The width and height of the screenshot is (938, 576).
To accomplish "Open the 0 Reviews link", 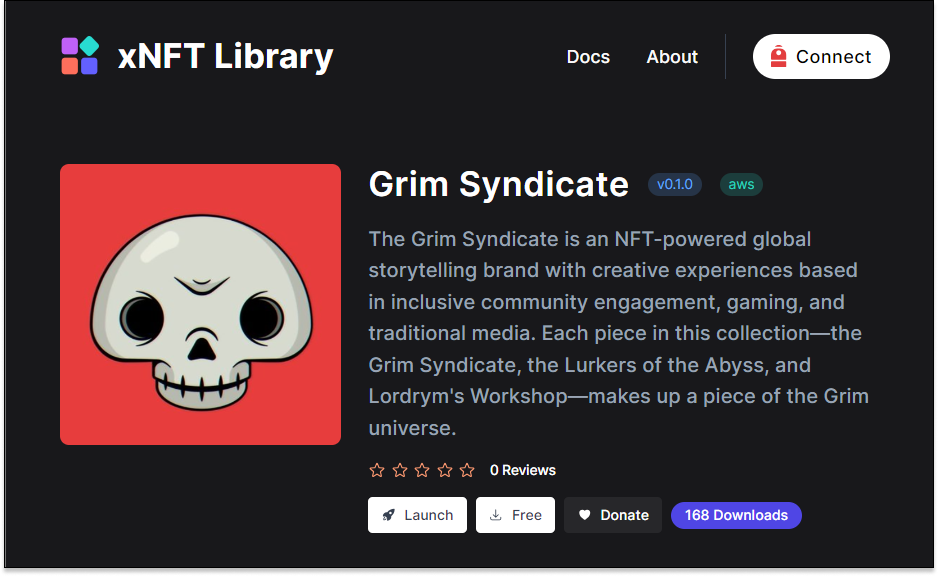I will 523,470.
